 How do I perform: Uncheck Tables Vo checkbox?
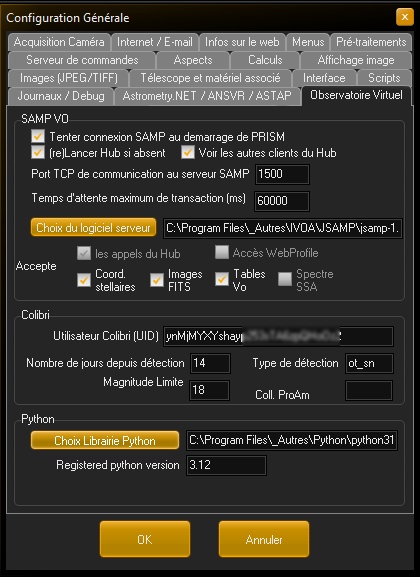click(222, 279)
